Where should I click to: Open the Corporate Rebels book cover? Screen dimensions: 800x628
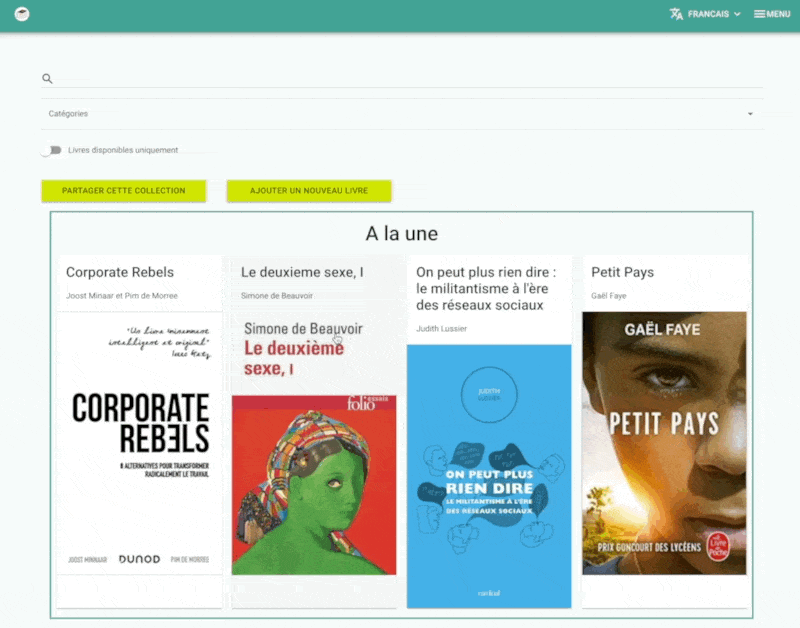click(x=140, y=445)
